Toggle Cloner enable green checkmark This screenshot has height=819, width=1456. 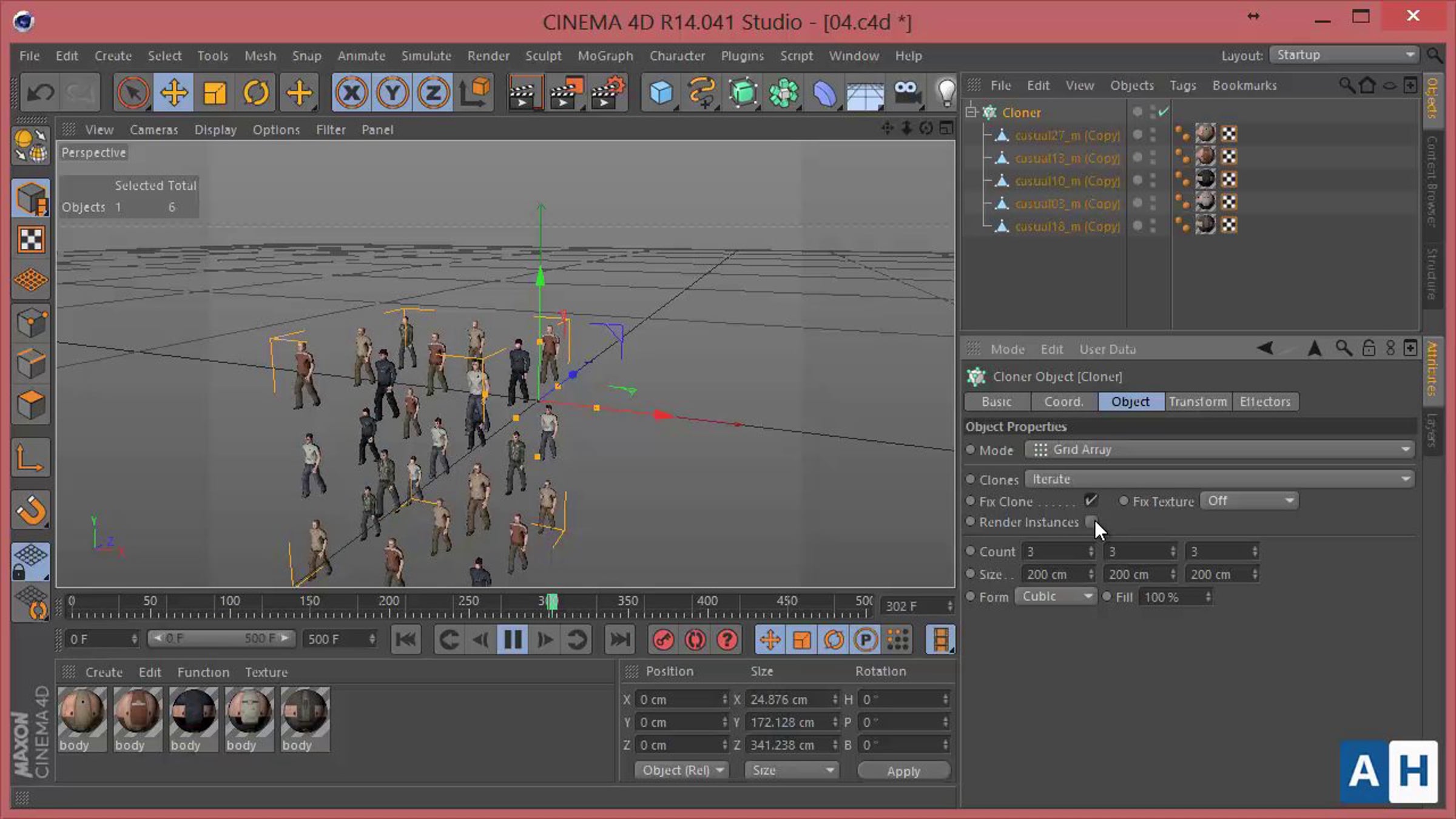1163,112
